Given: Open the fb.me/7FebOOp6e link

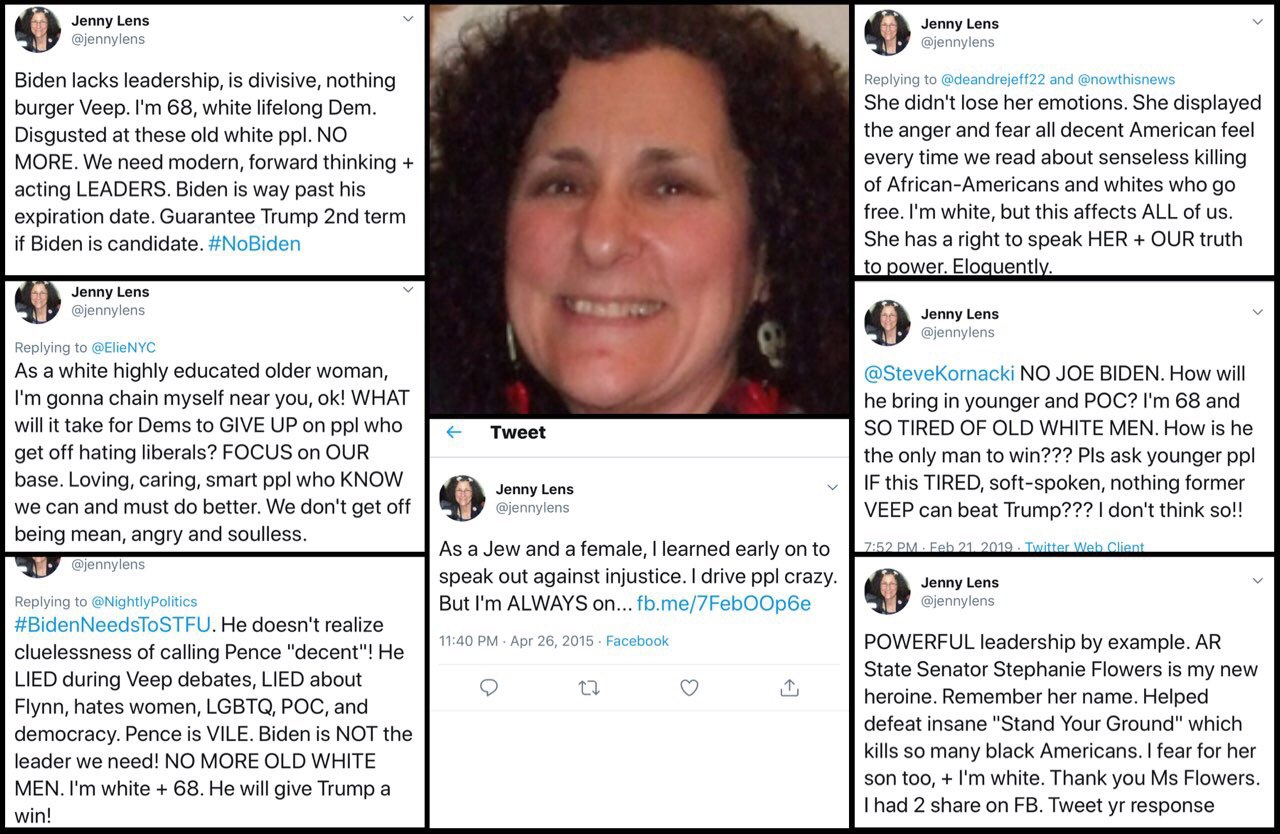Looking at the screenshot, I should (724, 604).
